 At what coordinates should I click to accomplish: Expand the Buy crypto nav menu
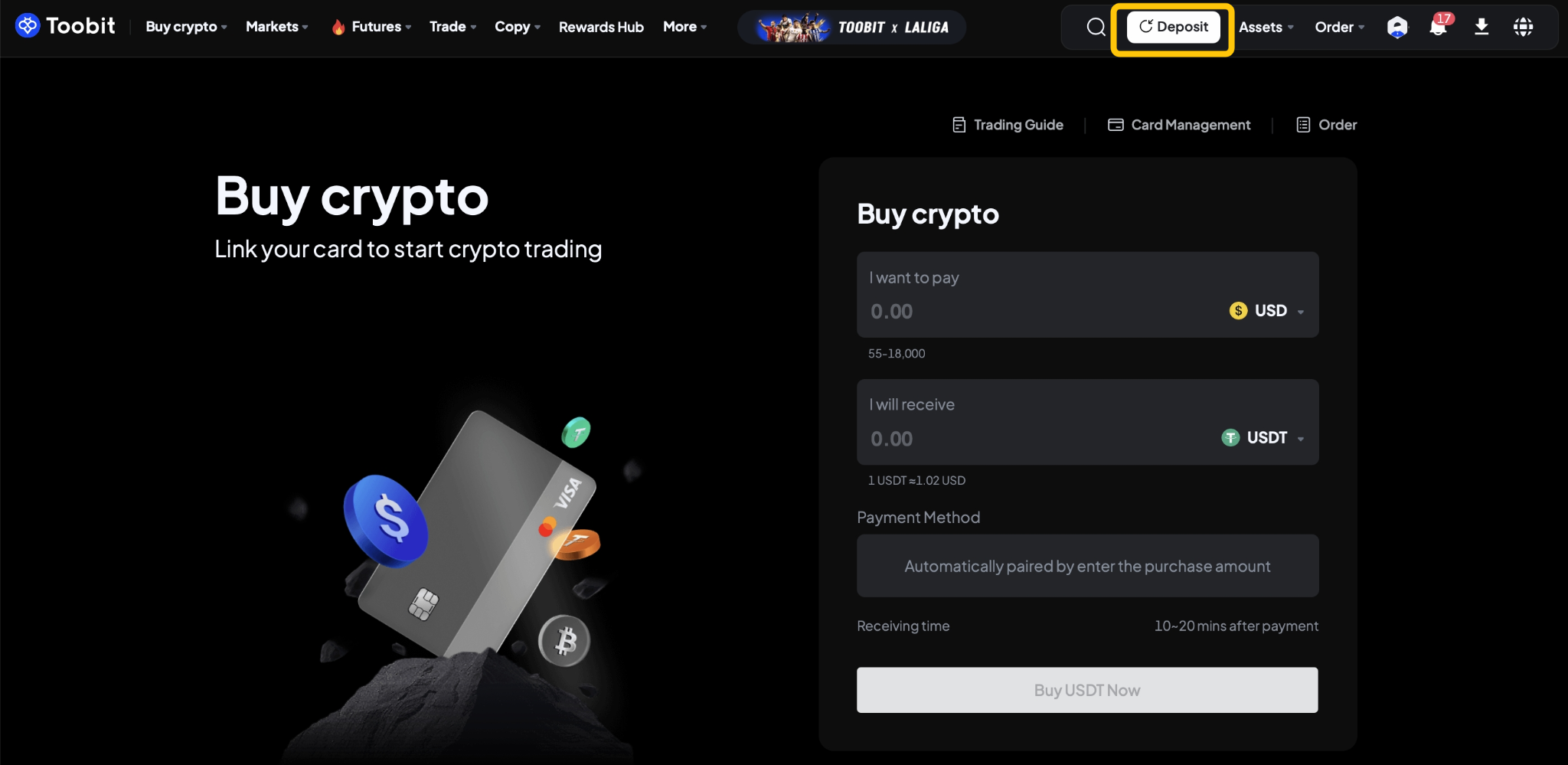pos(186,27)
